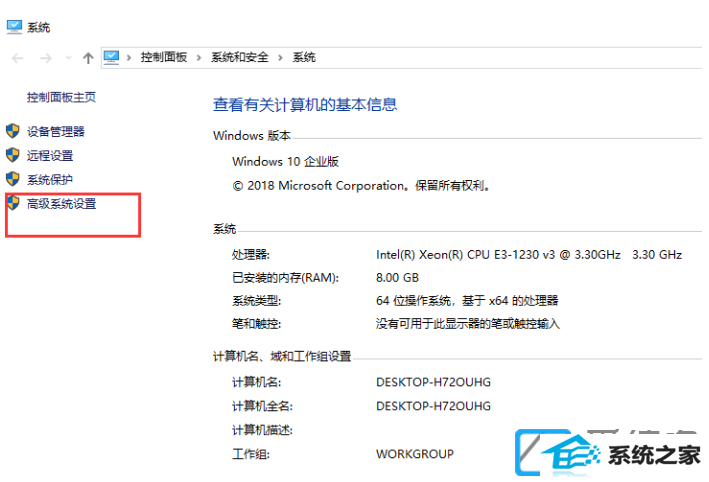Select 计算机名 value DESKTOP-H72OUHG
Image resolution: width=709 pixels, height=482 pixels.
[x=433, y=383]
